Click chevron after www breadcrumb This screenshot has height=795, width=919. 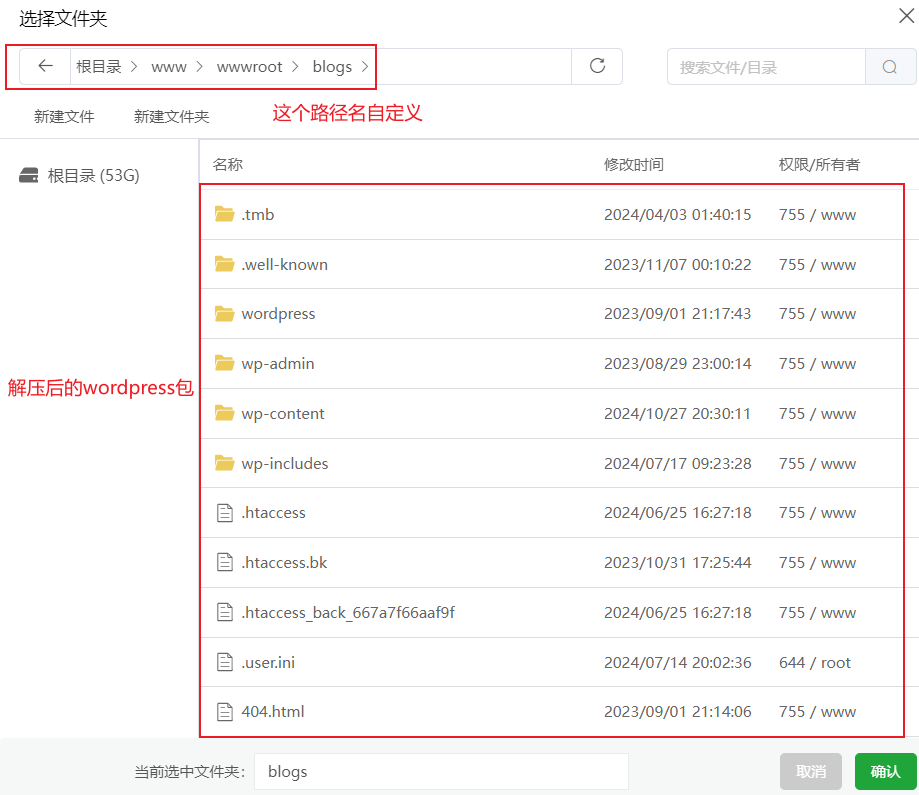(x=200, y=67)
